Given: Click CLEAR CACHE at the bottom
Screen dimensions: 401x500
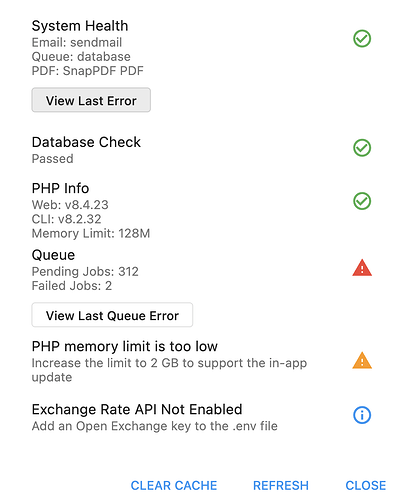Looking at the screenshot, I should pos(174,485).
